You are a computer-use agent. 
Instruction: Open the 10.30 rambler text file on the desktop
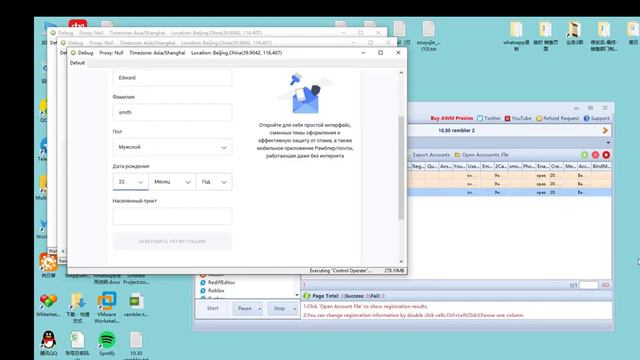(x=136, y=345)
